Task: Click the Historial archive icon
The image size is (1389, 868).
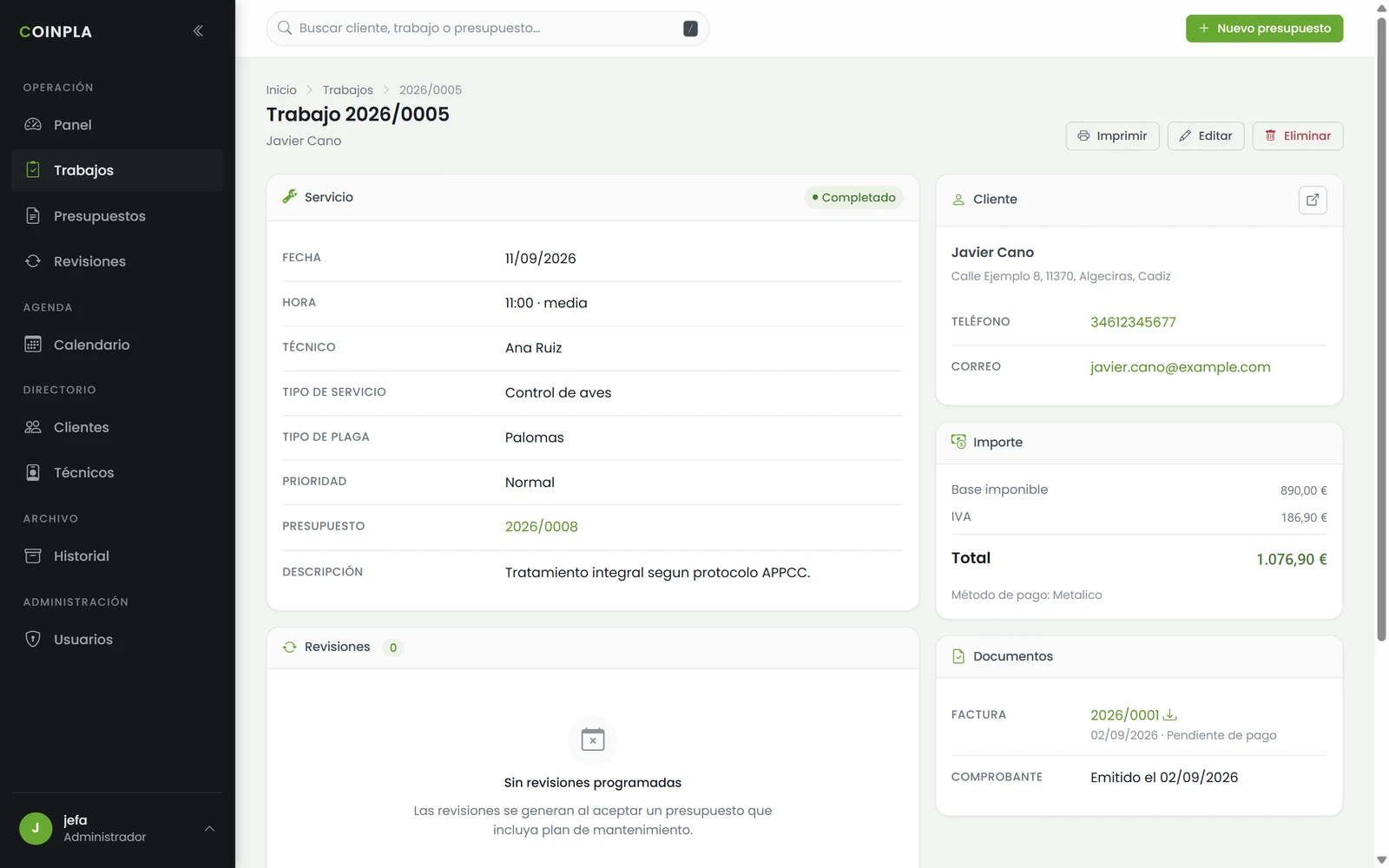Action: pyautogui.click(x=33, y=556)
